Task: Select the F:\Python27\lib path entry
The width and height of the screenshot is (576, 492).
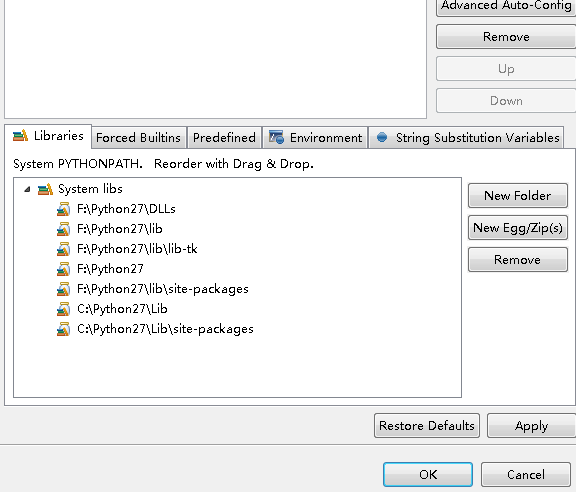Action: [x=120, y=229]
